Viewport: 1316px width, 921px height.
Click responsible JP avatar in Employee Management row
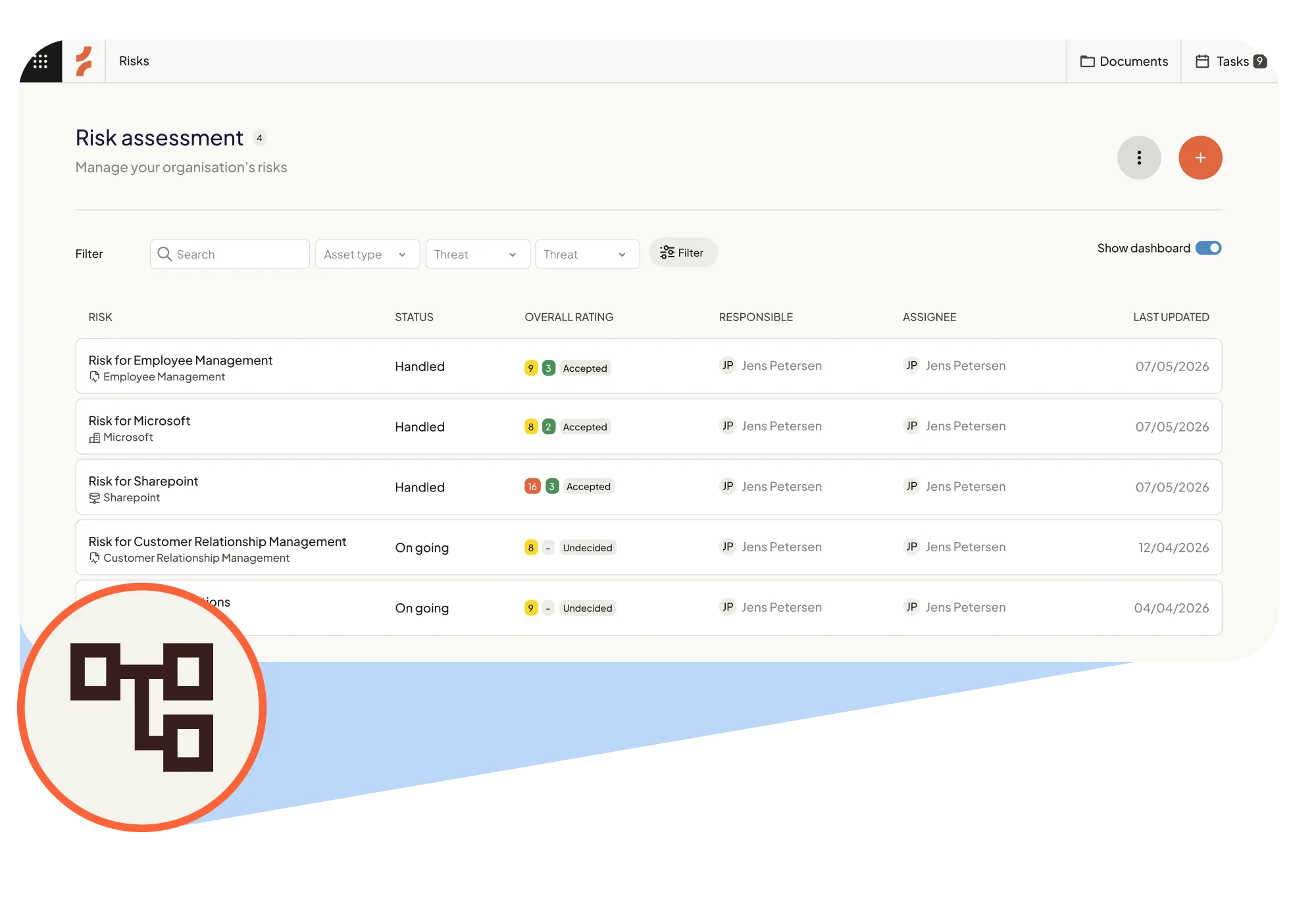tap(727, 366)
